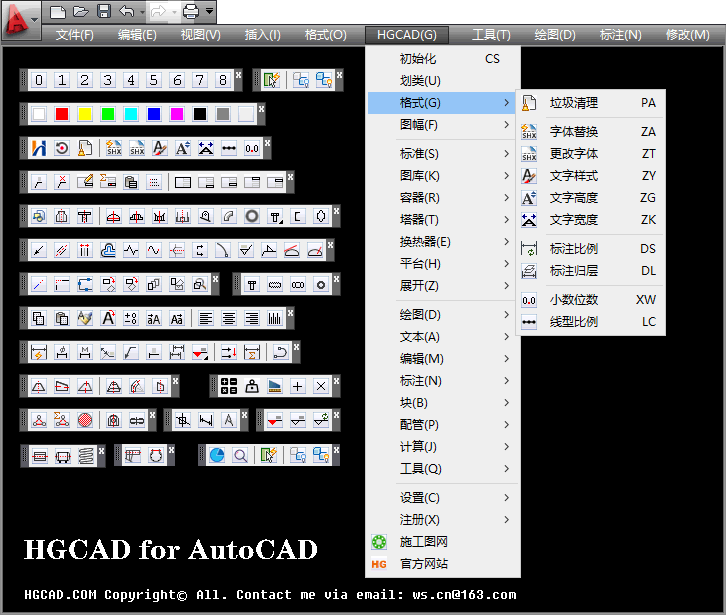Click 施工图网 menu entry
The image size is (726, 615).
tap(423, 542)
